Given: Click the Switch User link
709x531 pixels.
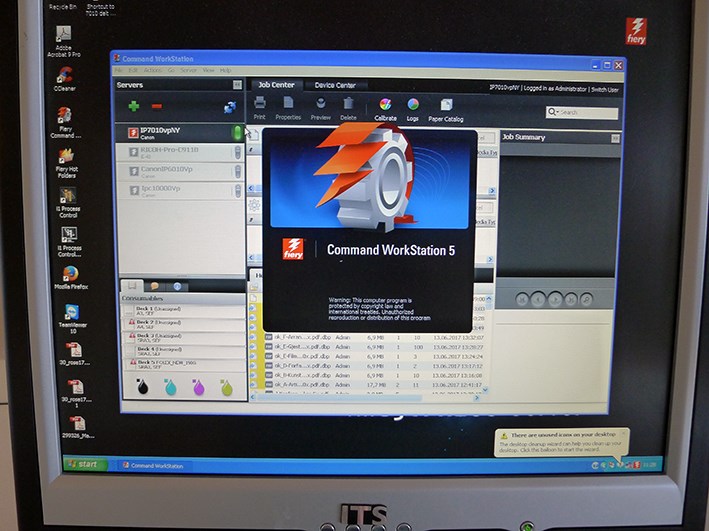Looking at the screenshot, I should coord(605,90).
